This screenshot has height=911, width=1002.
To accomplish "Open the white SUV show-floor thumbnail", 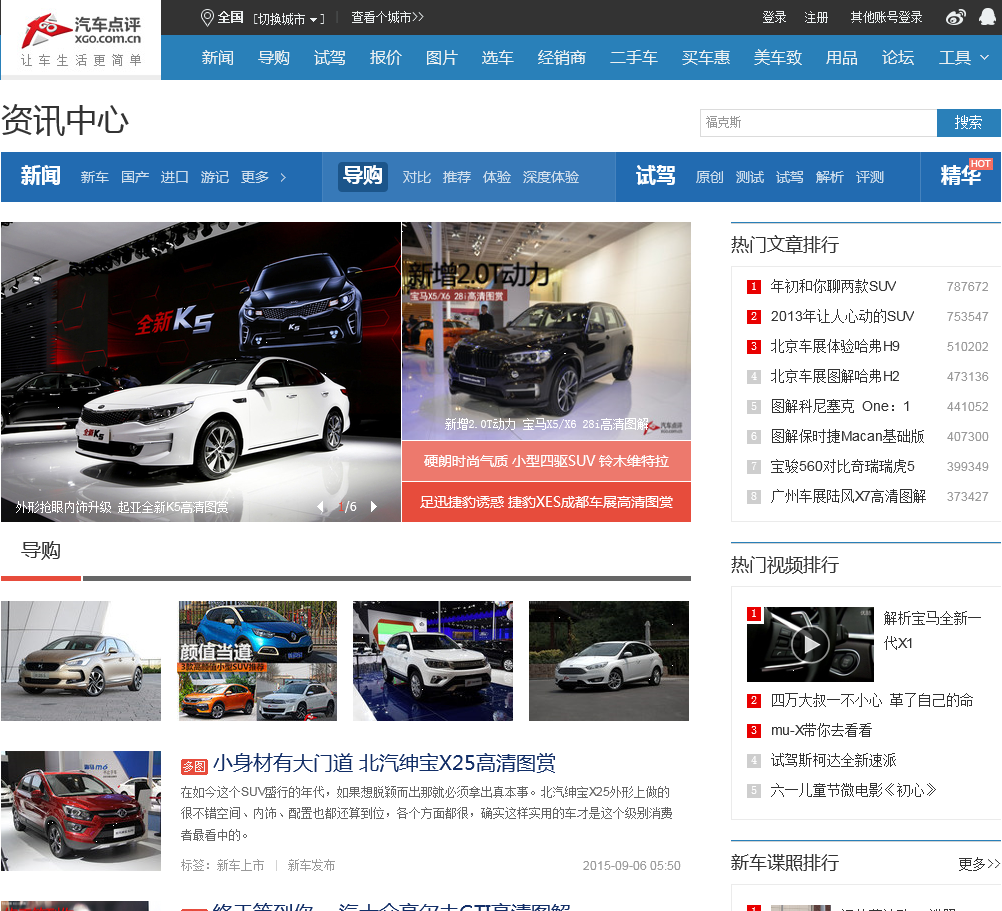I will point(433,661).
